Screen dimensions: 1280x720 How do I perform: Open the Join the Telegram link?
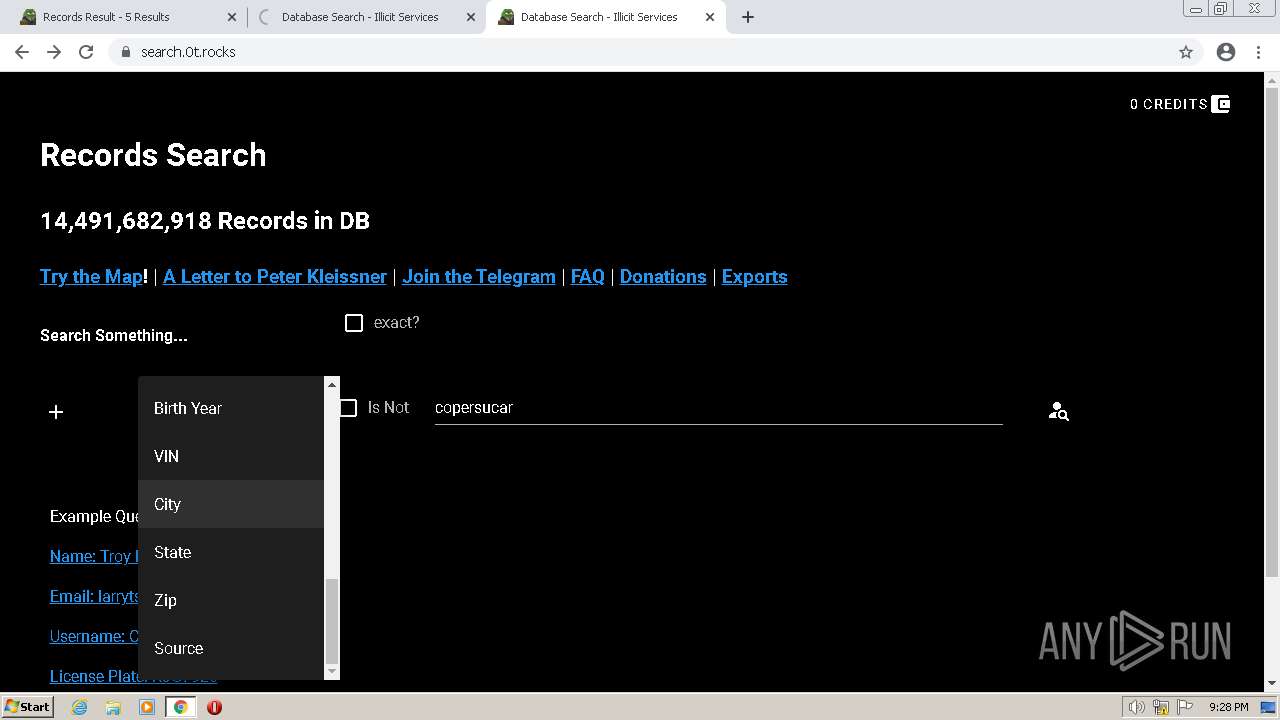coord(479,277)
